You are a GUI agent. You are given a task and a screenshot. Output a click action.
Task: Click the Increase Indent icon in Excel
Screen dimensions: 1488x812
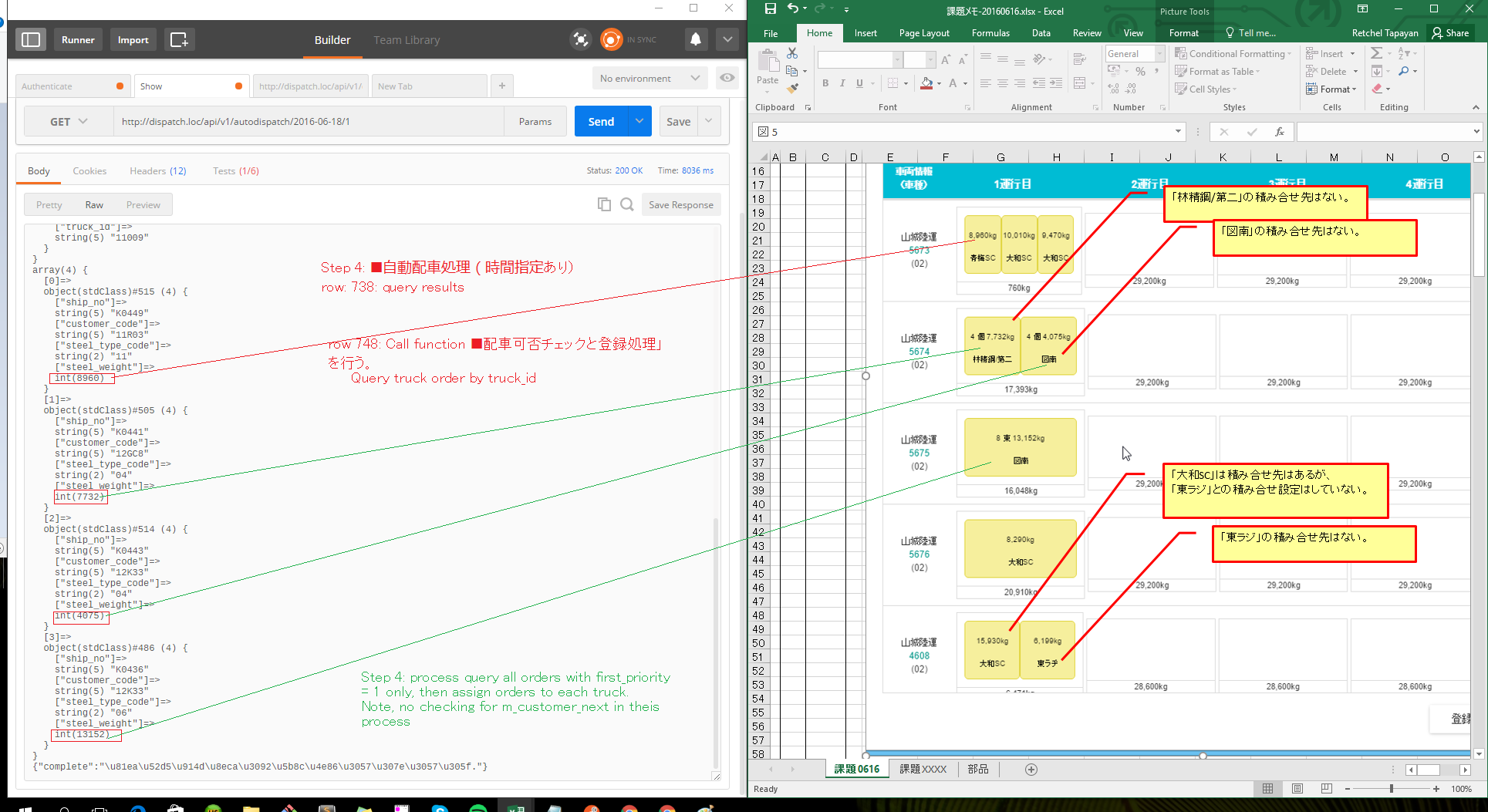(x=1056, y=83)
